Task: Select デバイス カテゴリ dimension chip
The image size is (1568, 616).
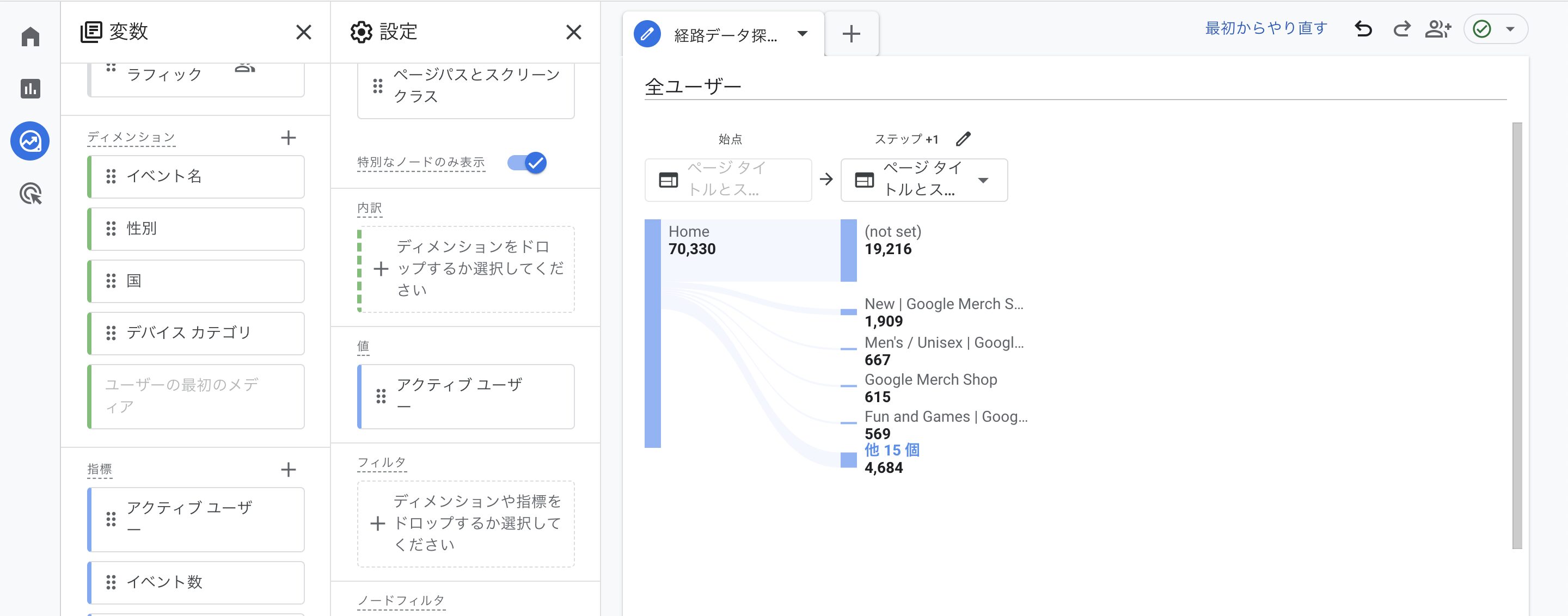Action: [x=196, y=333]
